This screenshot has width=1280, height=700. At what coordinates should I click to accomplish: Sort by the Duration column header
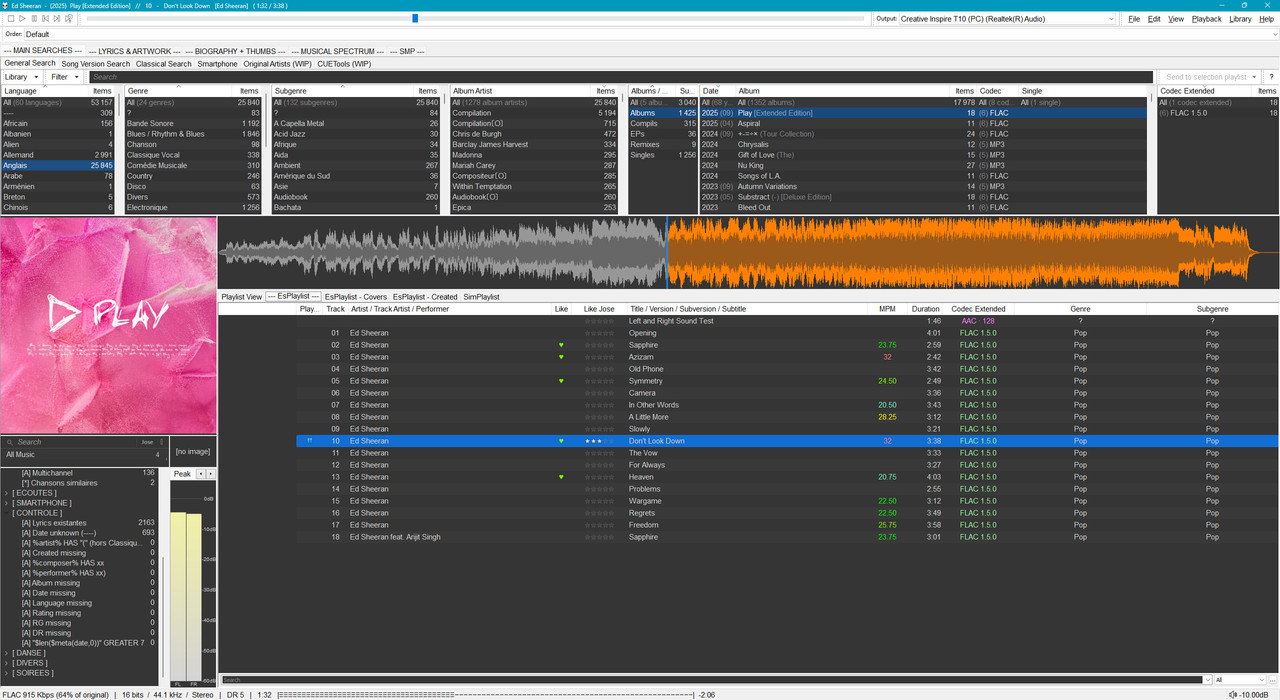pyautogui.click(x=926, y=309)
